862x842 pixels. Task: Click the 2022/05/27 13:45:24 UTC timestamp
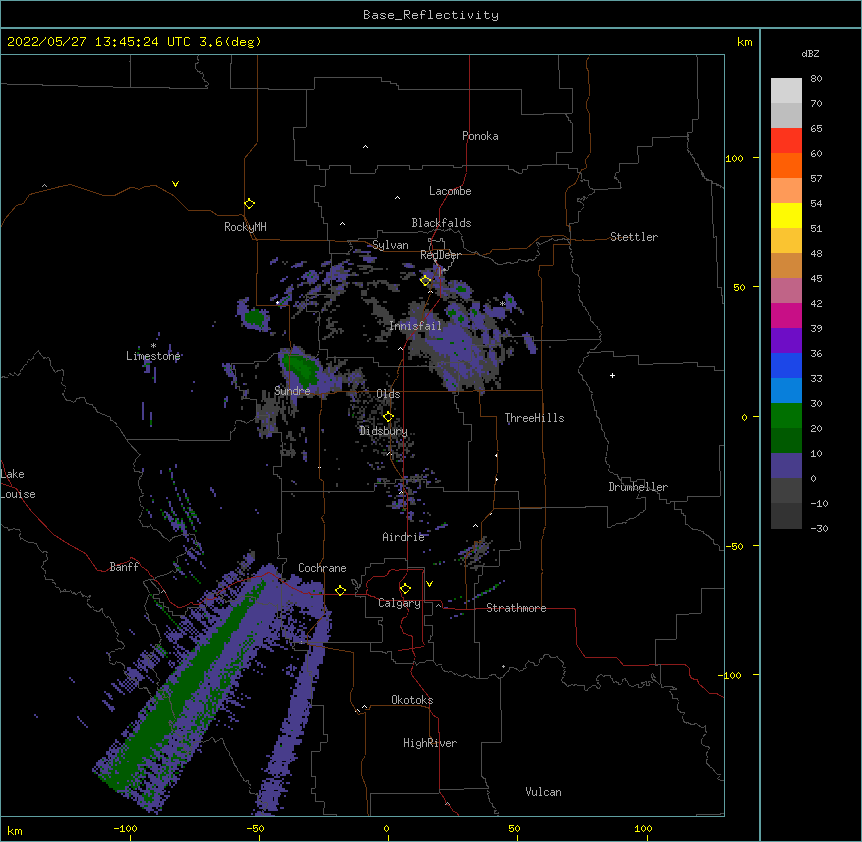[134, 42]
